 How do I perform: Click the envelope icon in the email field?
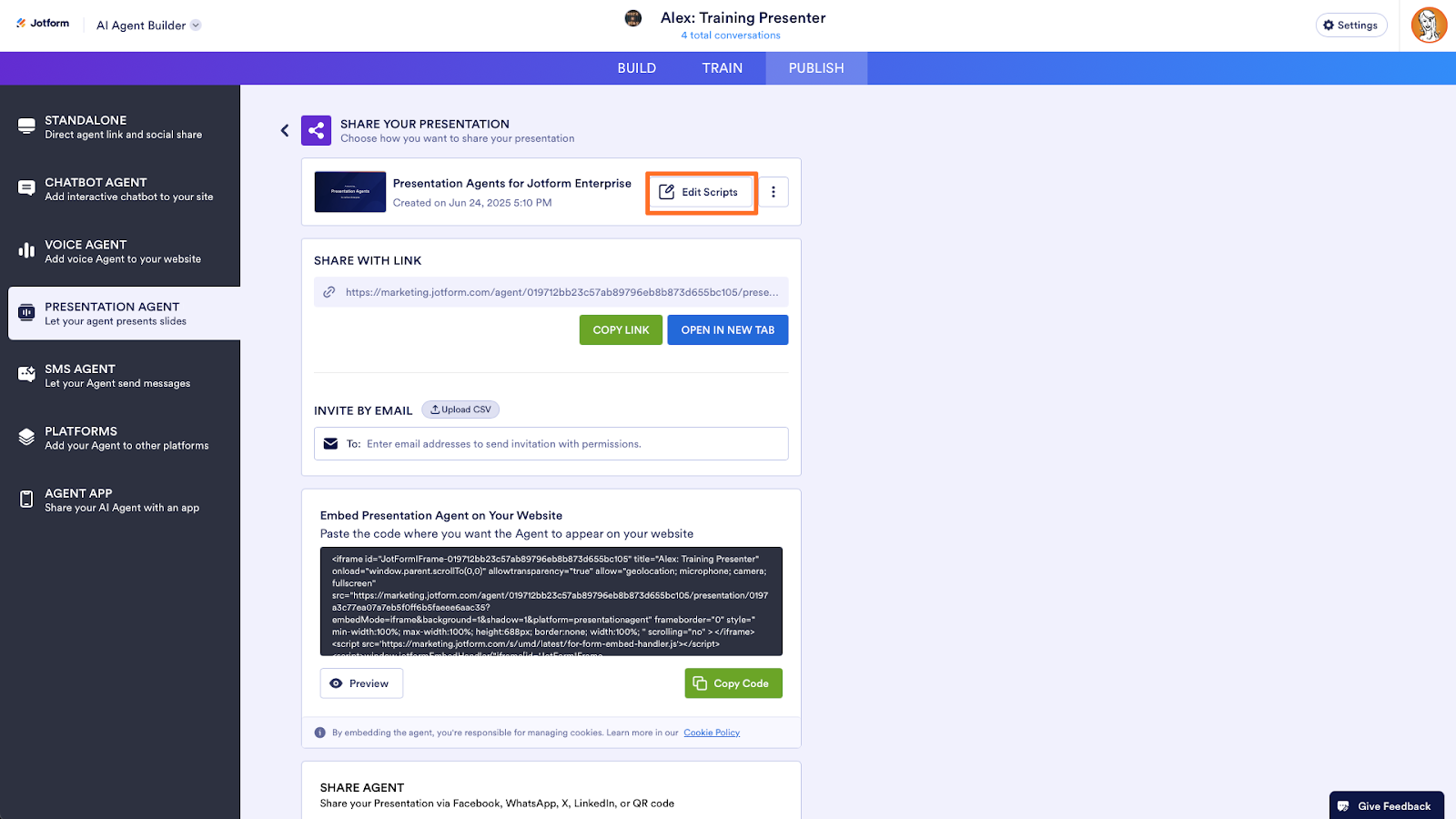pyautogui.click(x=331, y=444)
